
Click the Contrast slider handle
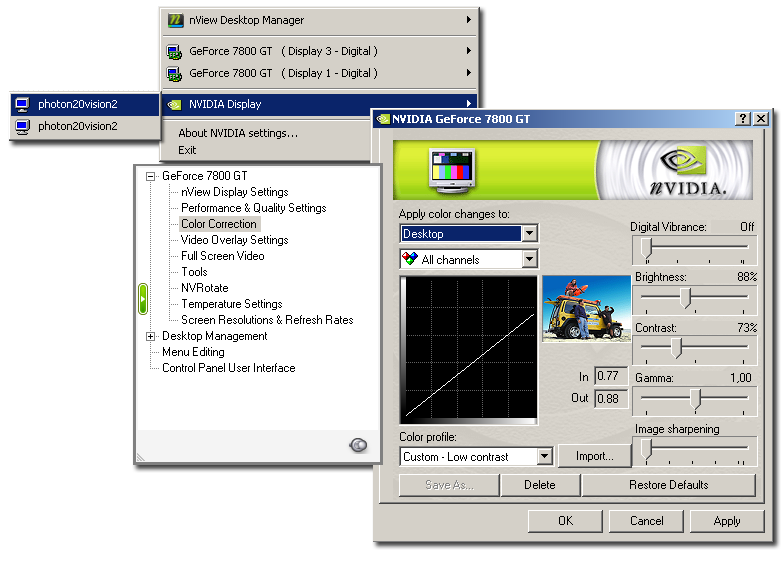pos(676,348)
